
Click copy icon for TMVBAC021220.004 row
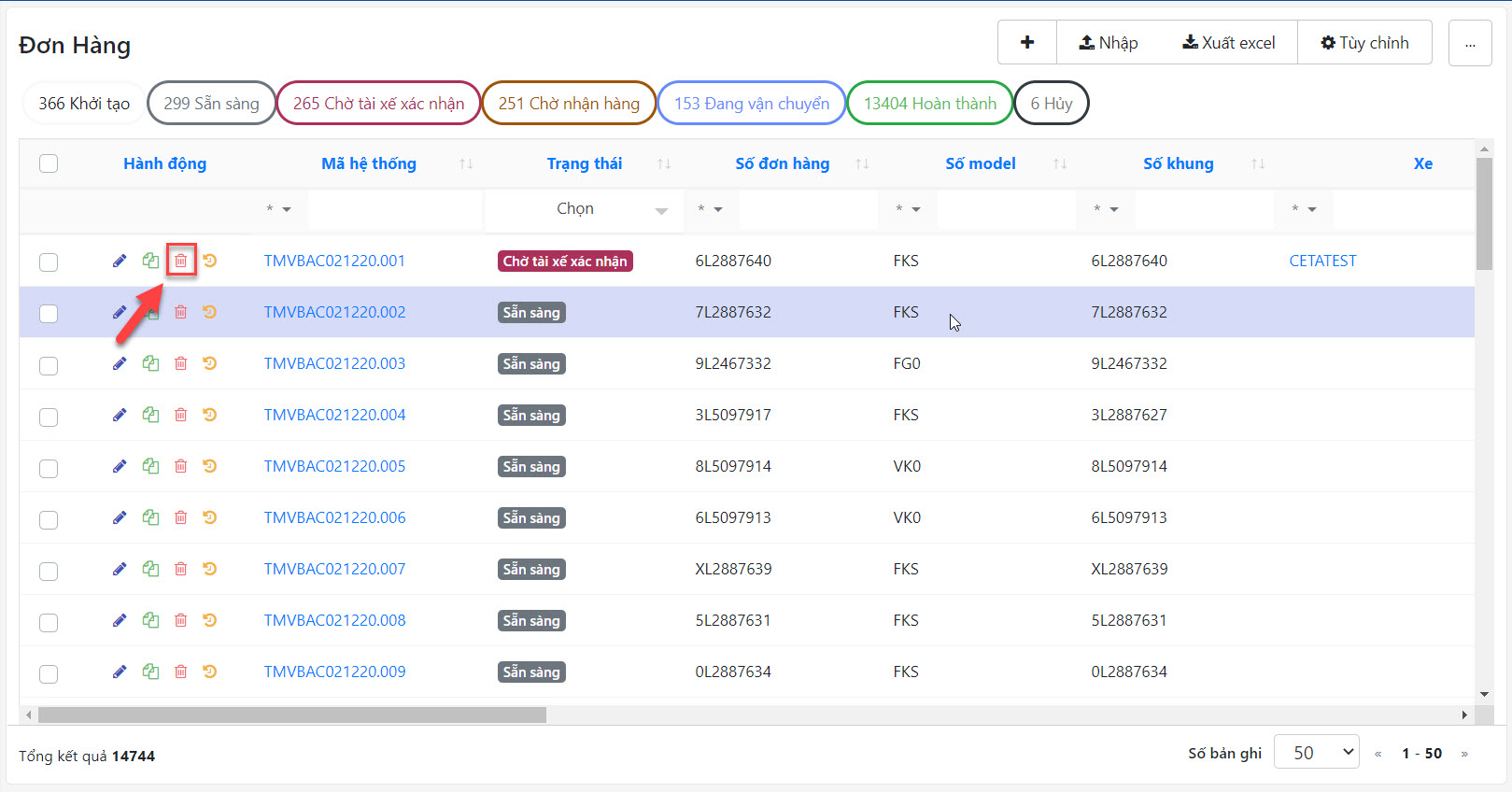coord(150,415)
